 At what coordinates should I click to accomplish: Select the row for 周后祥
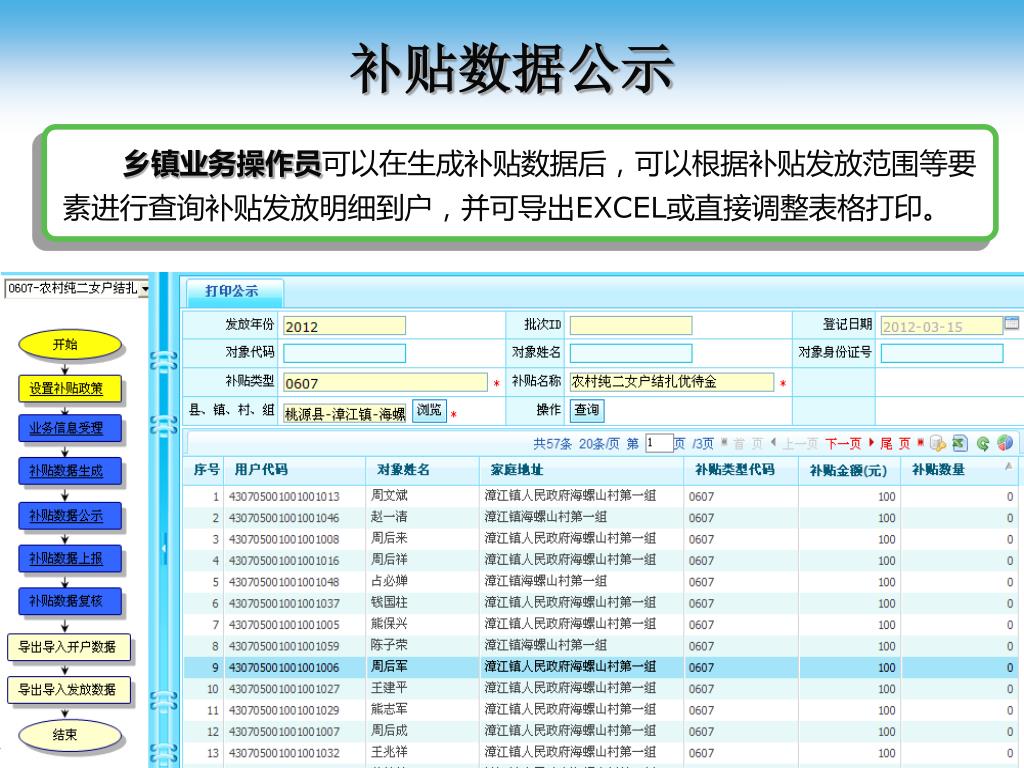[x=601, y=560]
